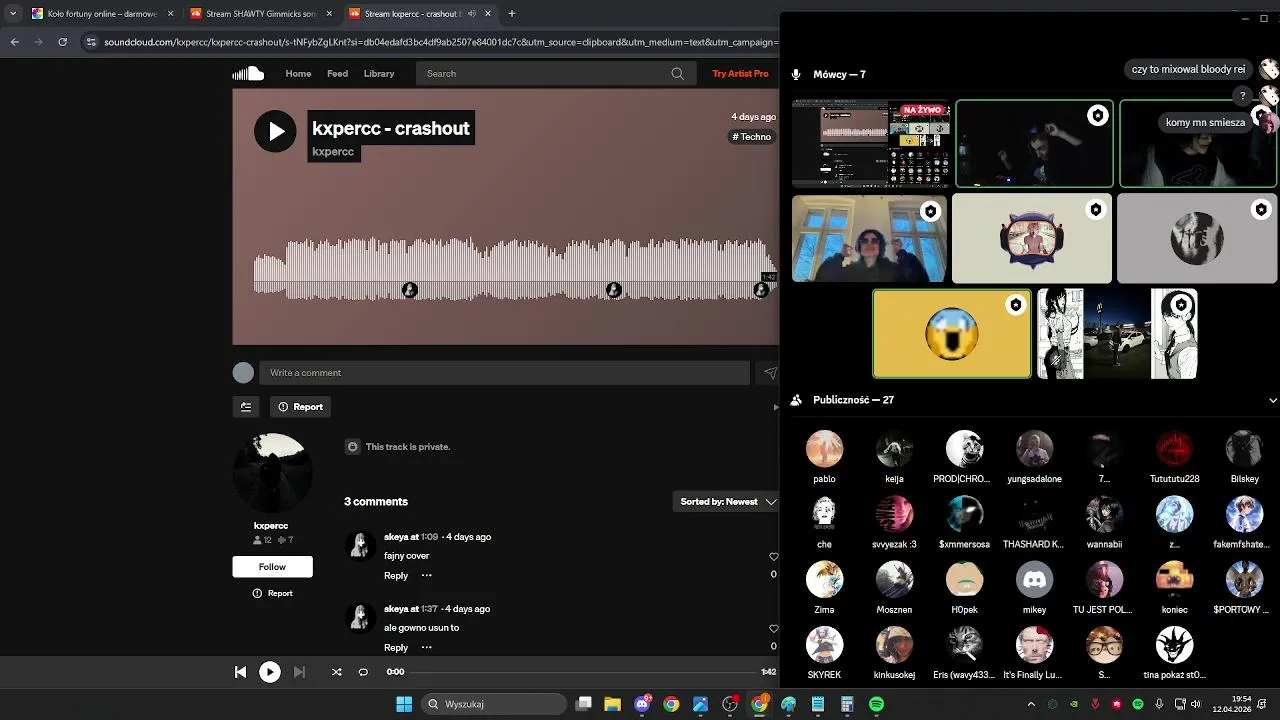Click Try Artist Pro link
The height and width of the screenshot is (720, 1280).
740,73
